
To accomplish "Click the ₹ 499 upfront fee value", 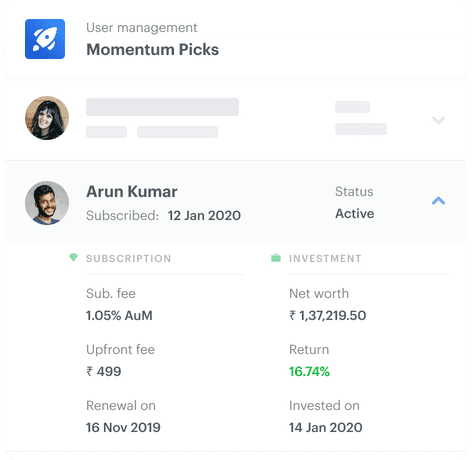I will click(104, 371).
